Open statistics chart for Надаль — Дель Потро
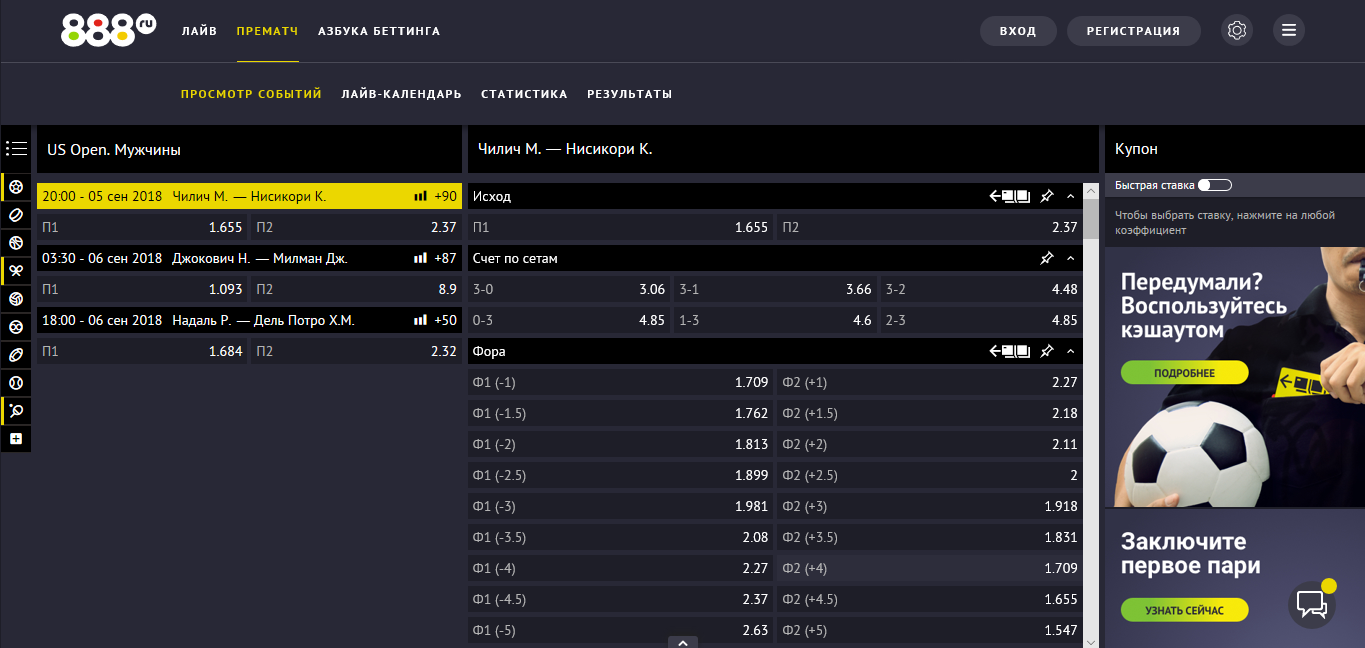Image resolution: width=1365 pixels, height=648 pixels. [420, 321]
